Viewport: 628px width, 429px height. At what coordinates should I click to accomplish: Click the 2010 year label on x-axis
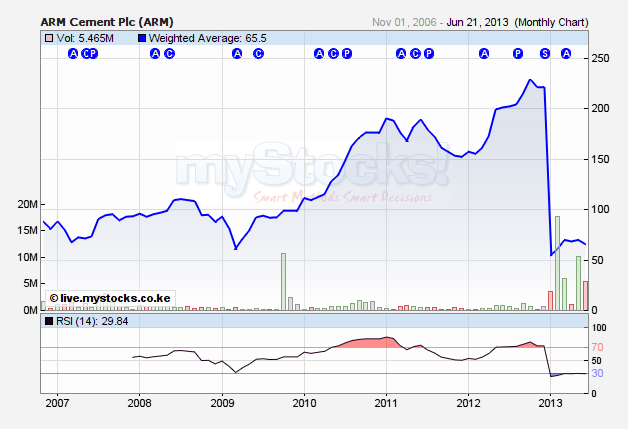(x=304, y=403)
